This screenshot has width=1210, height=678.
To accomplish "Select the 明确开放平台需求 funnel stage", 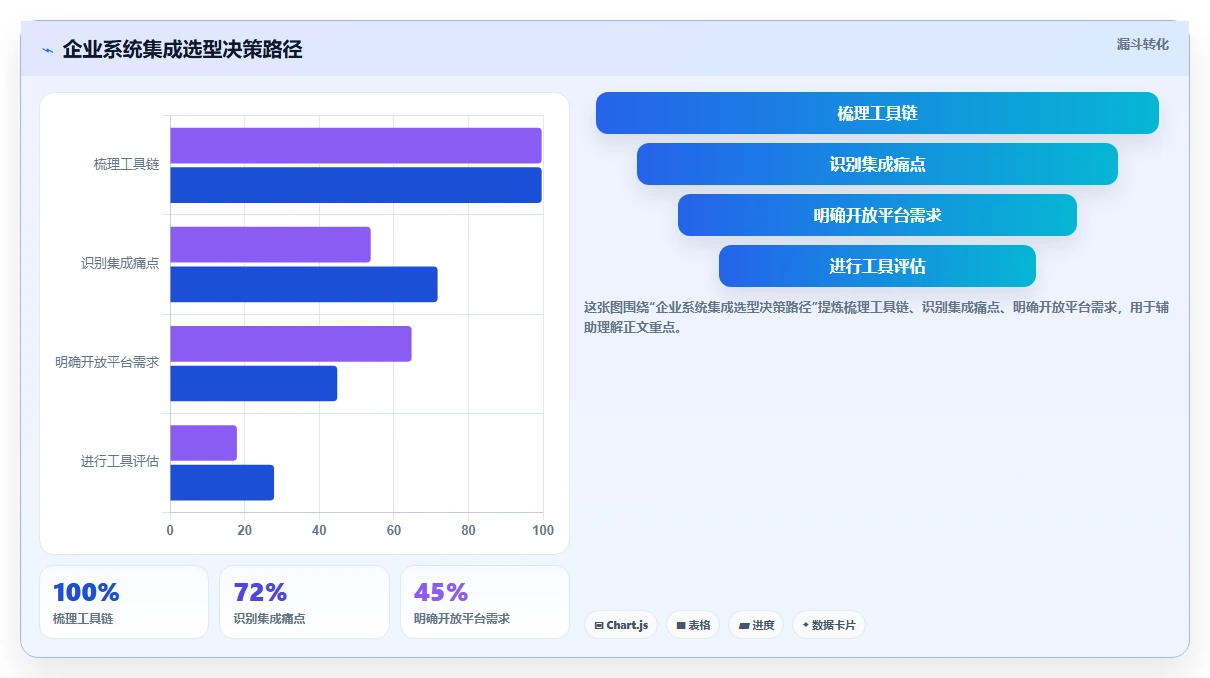I will tap(877, 215).
